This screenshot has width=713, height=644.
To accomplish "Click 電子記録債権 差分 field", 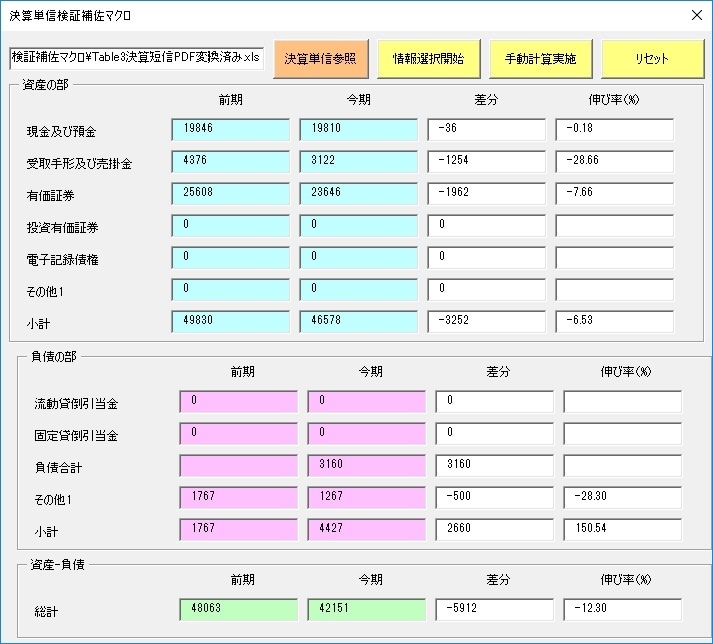I will coord(487,258).
